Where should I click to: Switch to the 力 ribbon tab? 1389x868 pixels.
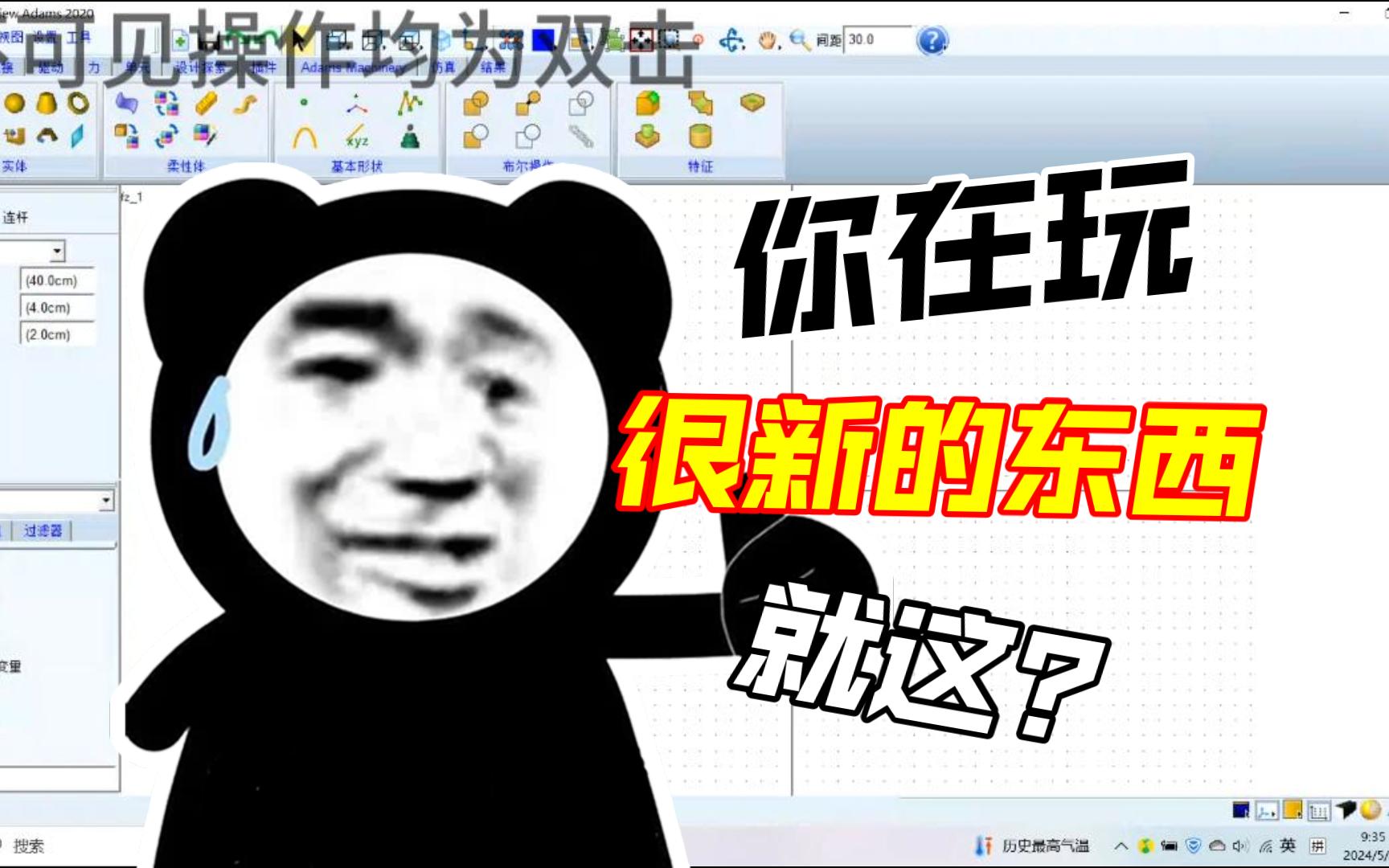94,68
